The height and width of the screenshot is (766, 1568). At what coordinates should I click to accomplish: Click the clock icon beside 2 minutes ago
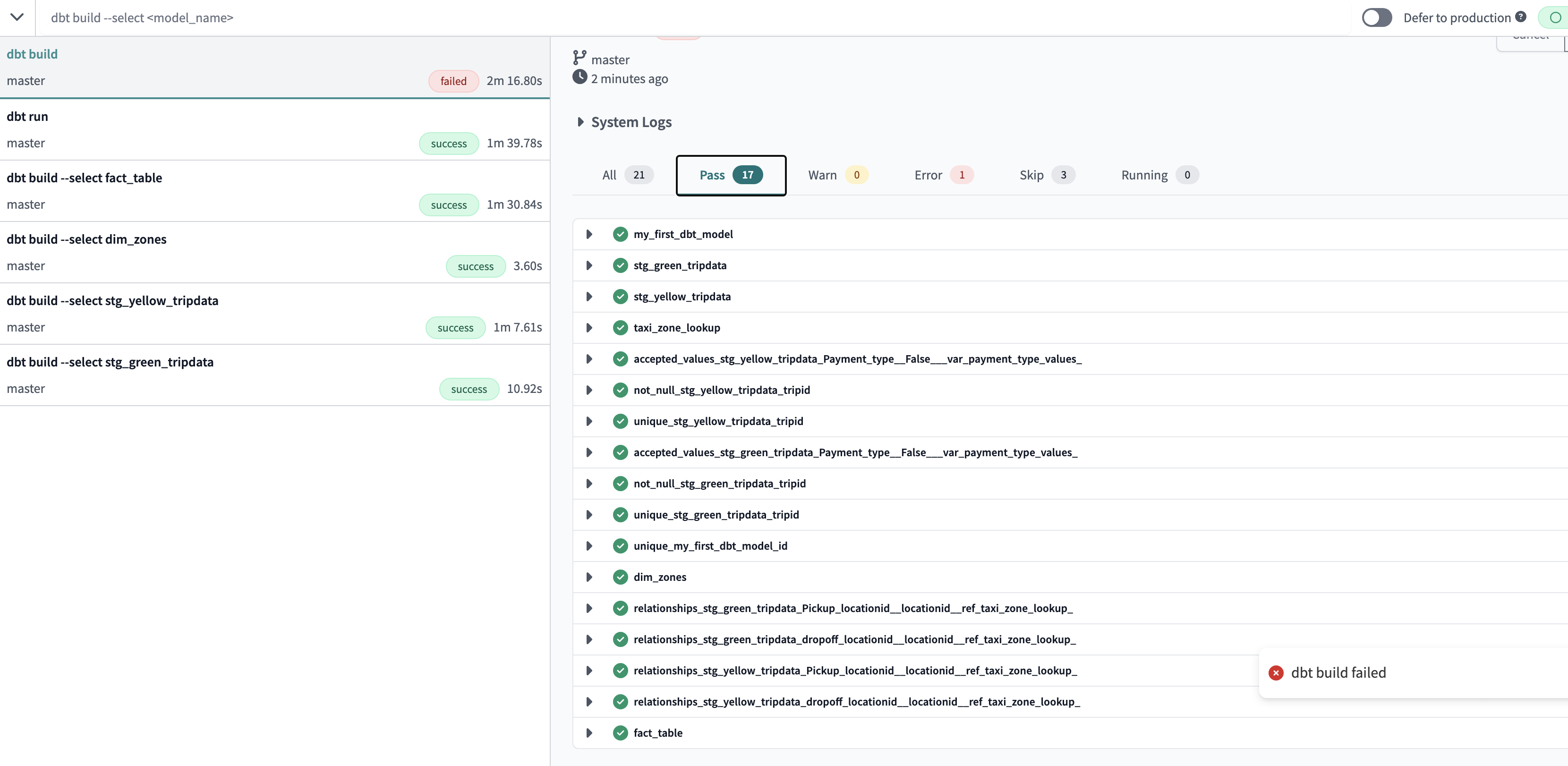pyautogui.click(x=579, y=77)
